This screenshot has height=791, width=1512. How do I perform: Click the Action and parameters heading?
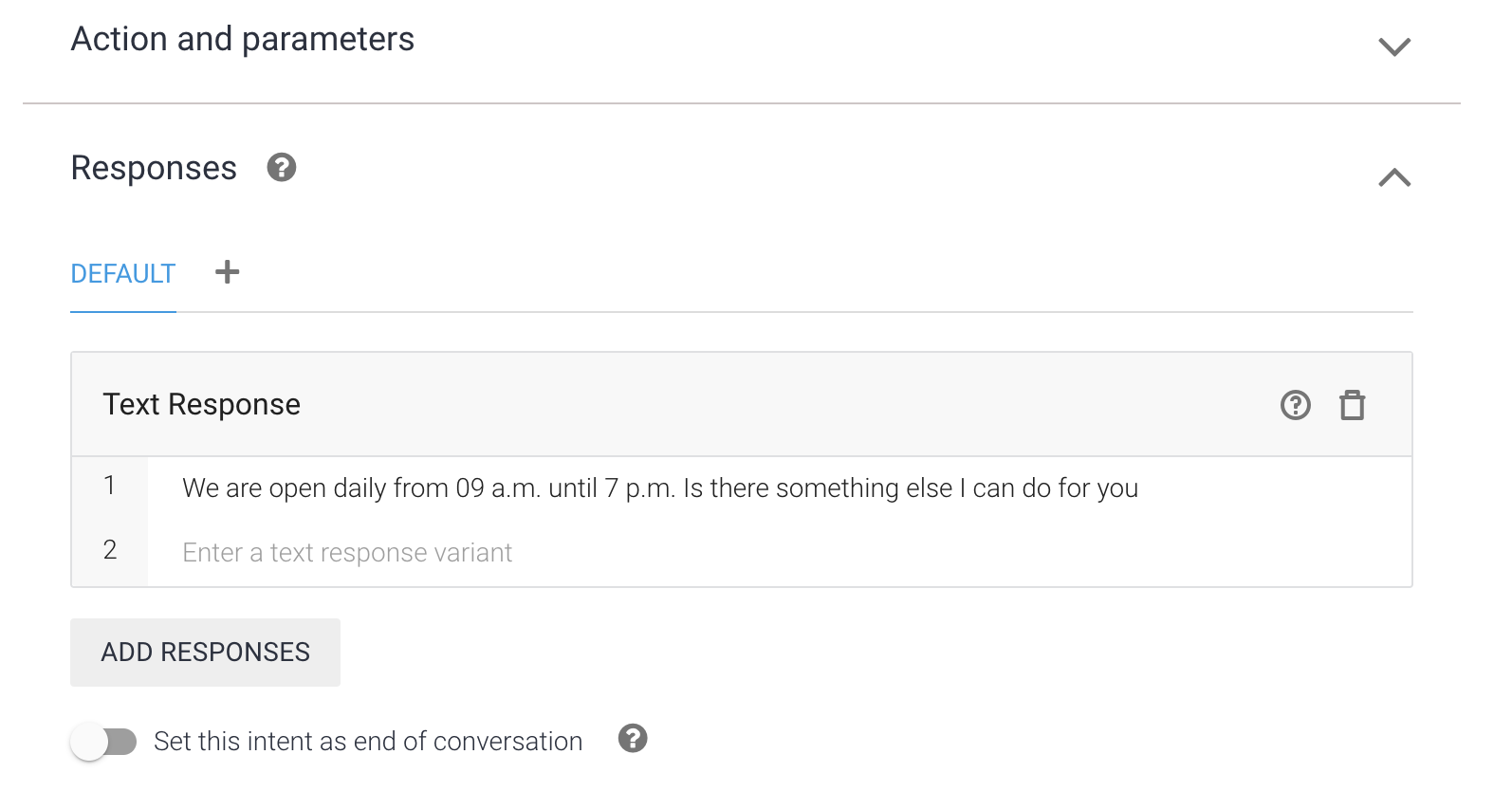point(243,40)
